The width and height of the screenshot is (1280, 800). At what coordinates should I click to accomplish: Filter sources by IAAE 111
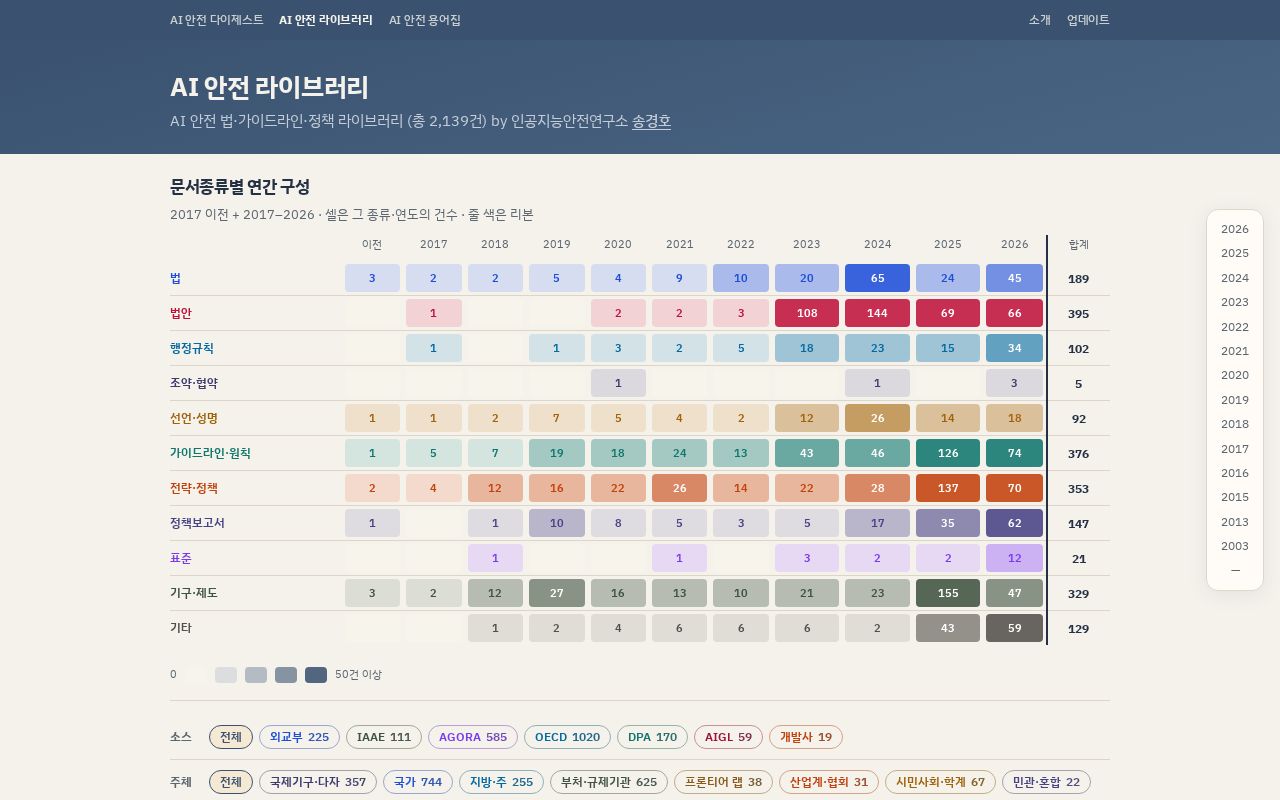click(384, 737)
